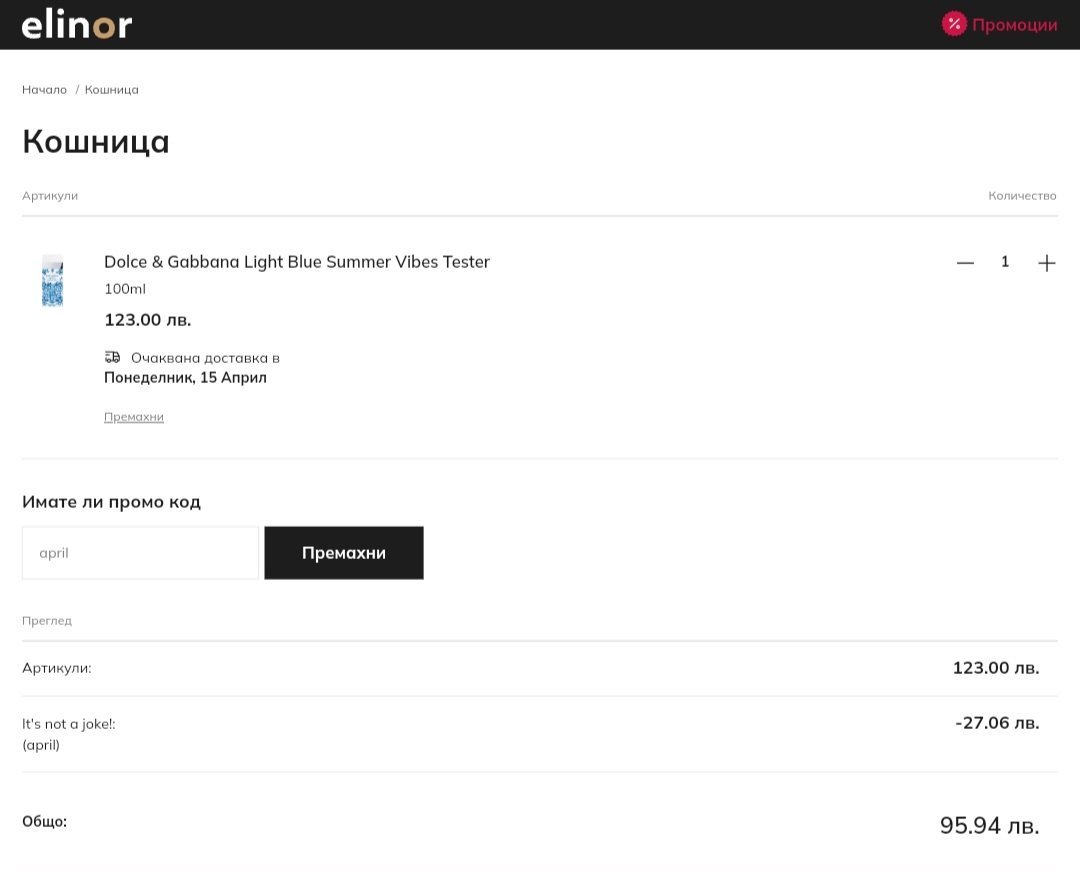Image resolution: width=1080 pixels, height=877 pixels.
Task: Increase quantity with the plus icon
Action: click(1046, 263)
